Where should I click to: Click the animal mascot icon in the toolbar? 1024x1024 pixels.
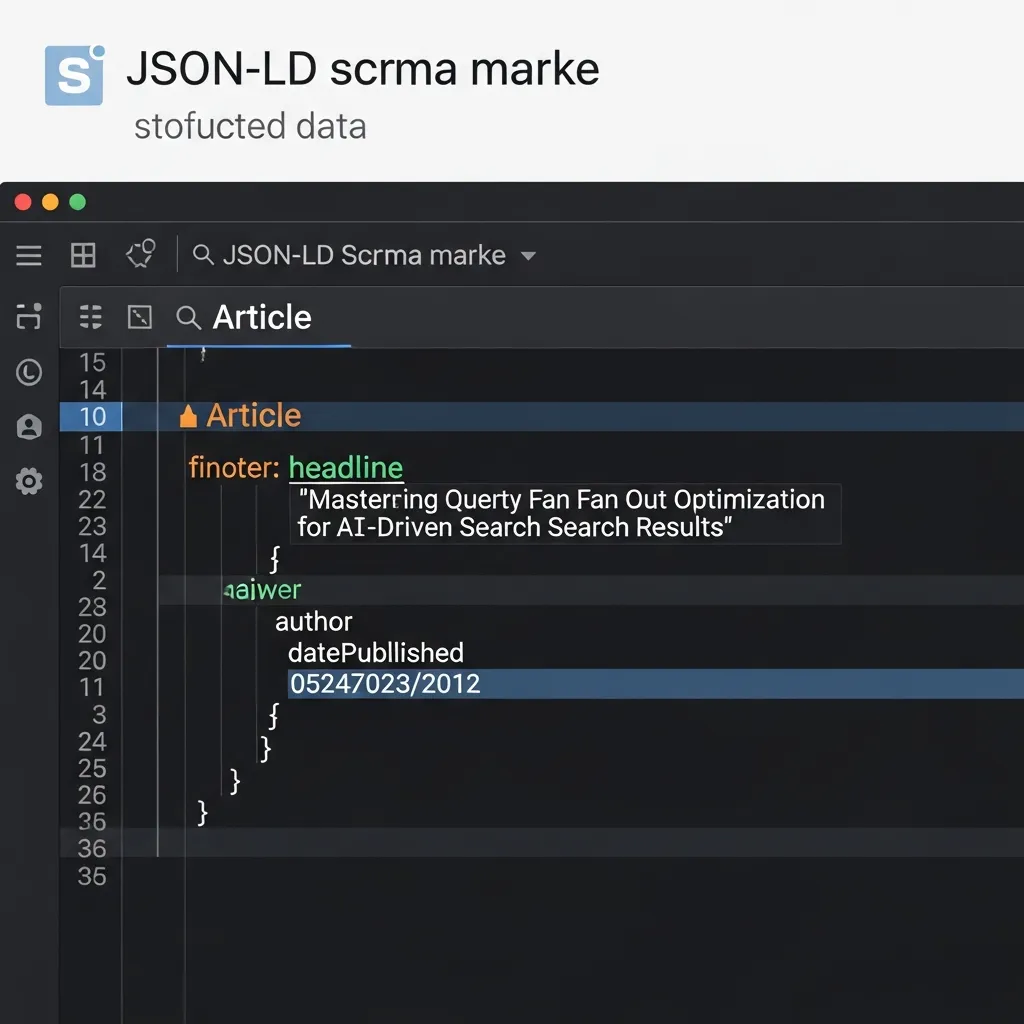(140, 254)
